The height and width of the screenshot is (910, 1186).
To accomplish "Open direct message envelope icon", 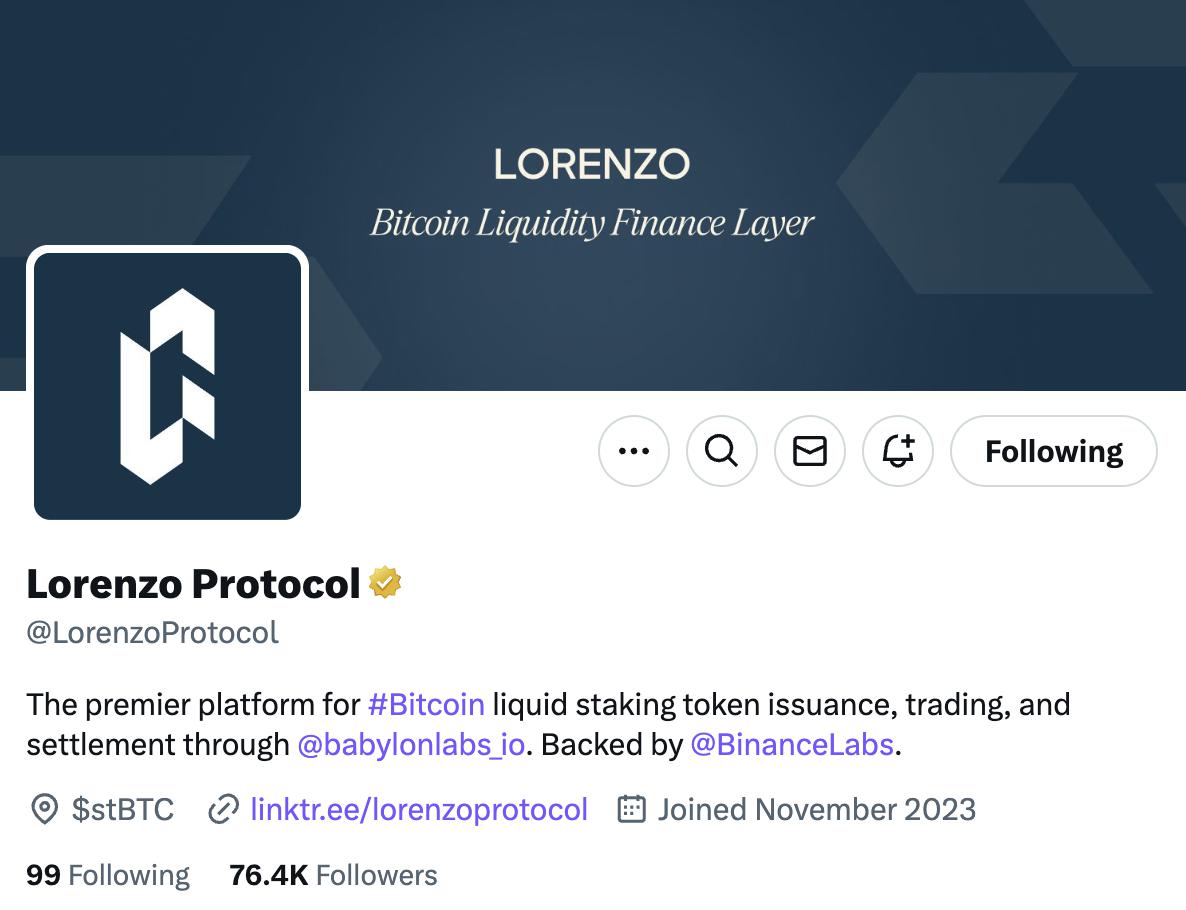I will coord(809,451).
